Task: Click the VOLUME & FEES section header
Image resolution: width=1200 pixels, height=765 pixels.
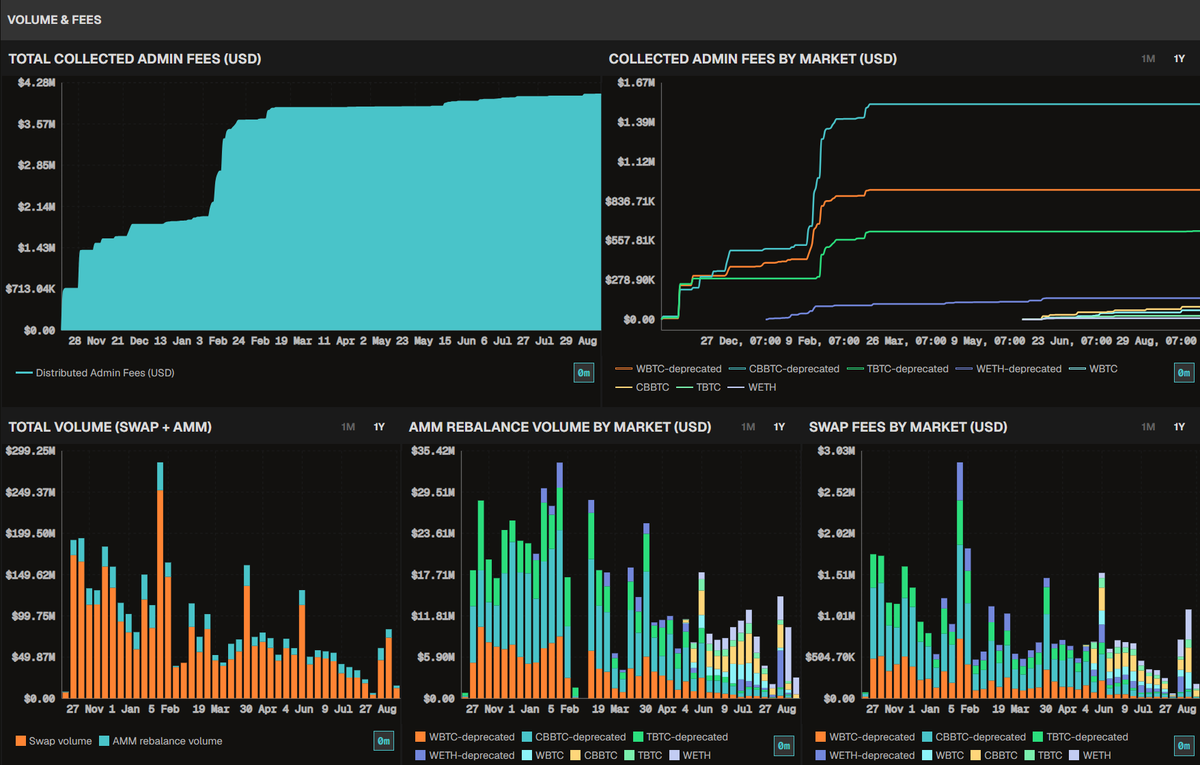Action: [x=54, y=19]
